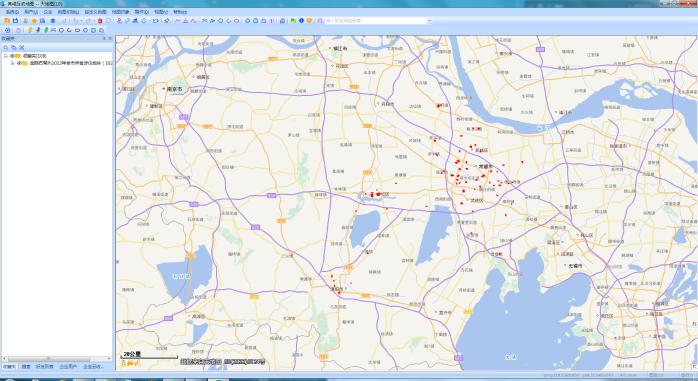
Task: Switch to the 搜索 tab at panel bottom
Action: click(x=26, y=367)
